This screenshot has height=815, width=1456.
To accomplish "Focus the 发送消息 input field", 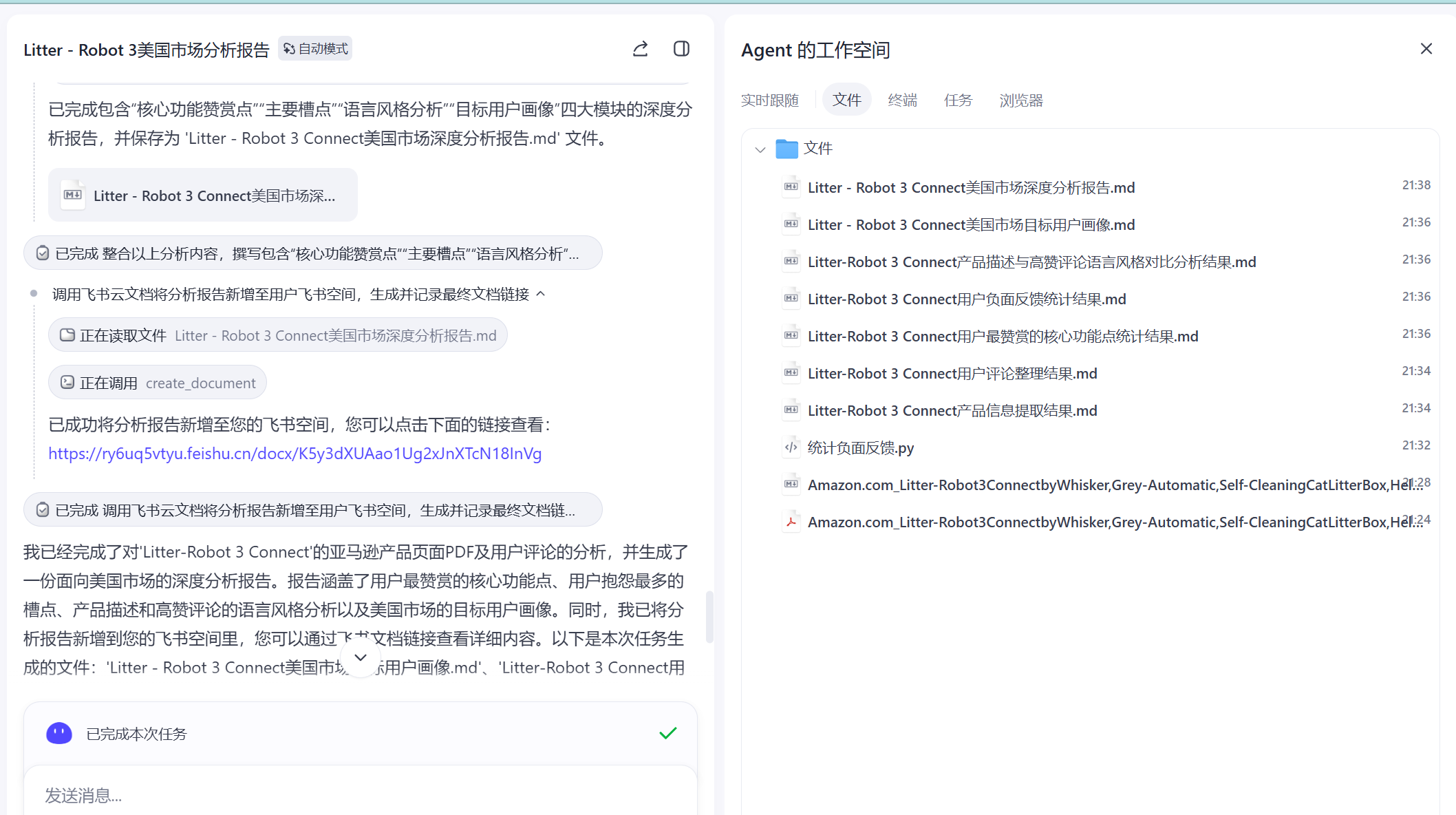I will [x=361, y=796].
